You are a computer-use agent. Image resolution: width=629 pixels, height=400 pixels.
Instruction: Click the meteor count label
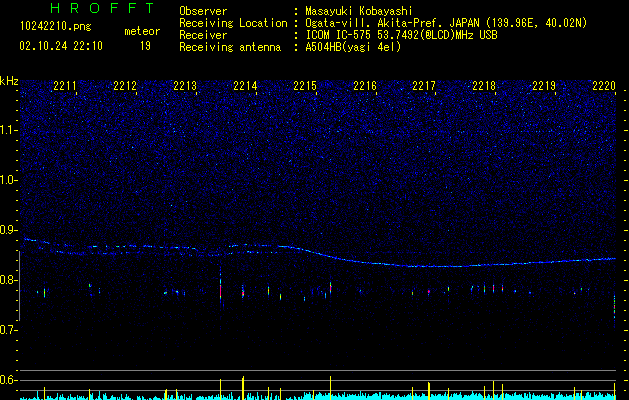tap(142, 31)
